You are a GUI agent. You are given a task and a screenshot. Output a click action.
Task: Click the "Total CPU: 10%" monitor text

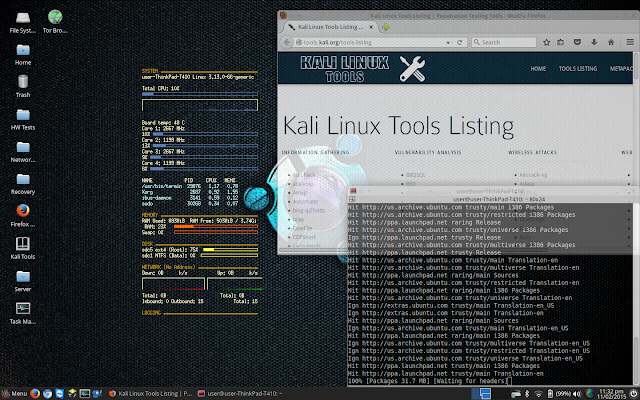[x=160, y=88]
